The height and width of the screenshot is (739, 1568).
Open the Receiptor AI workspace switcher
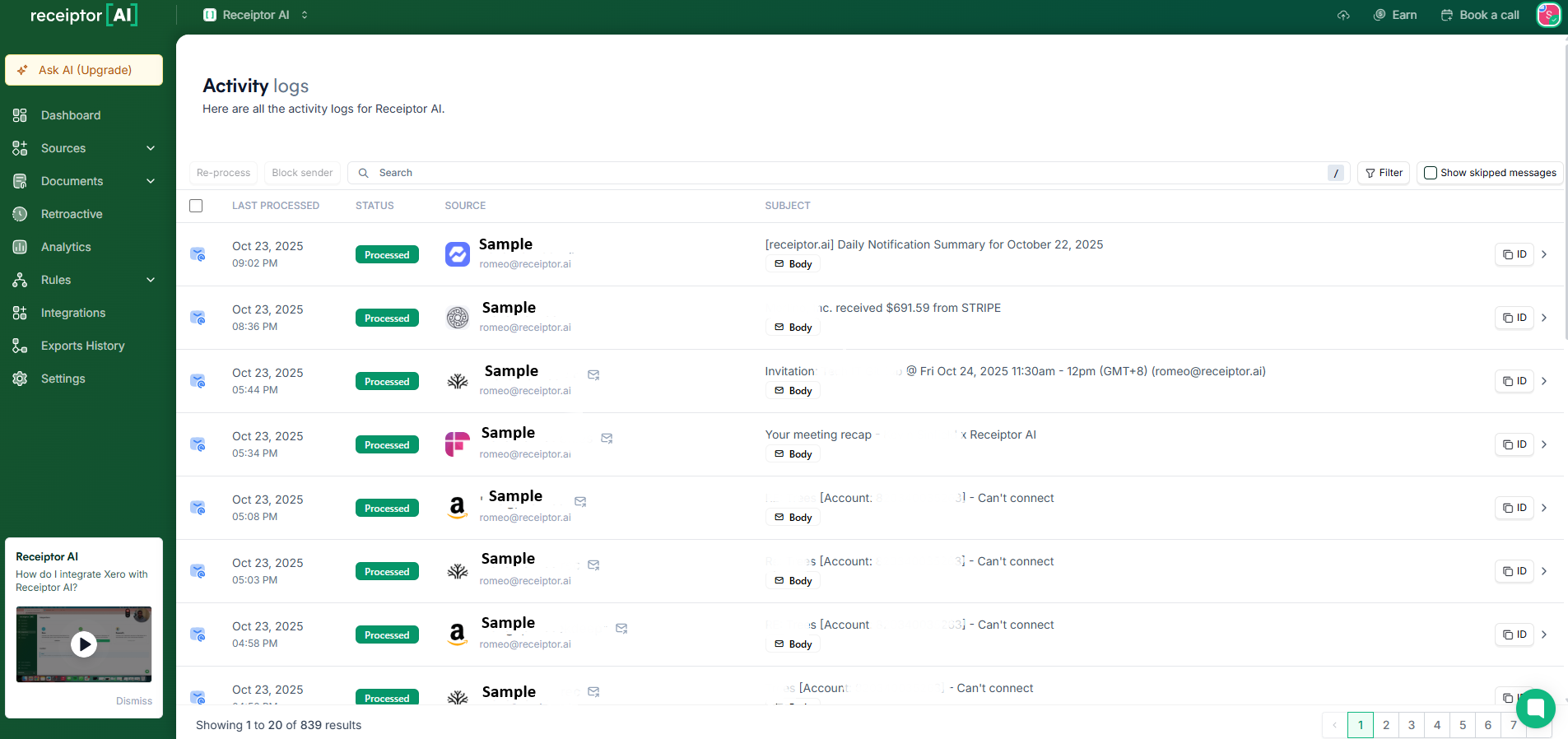pos(256,15)
